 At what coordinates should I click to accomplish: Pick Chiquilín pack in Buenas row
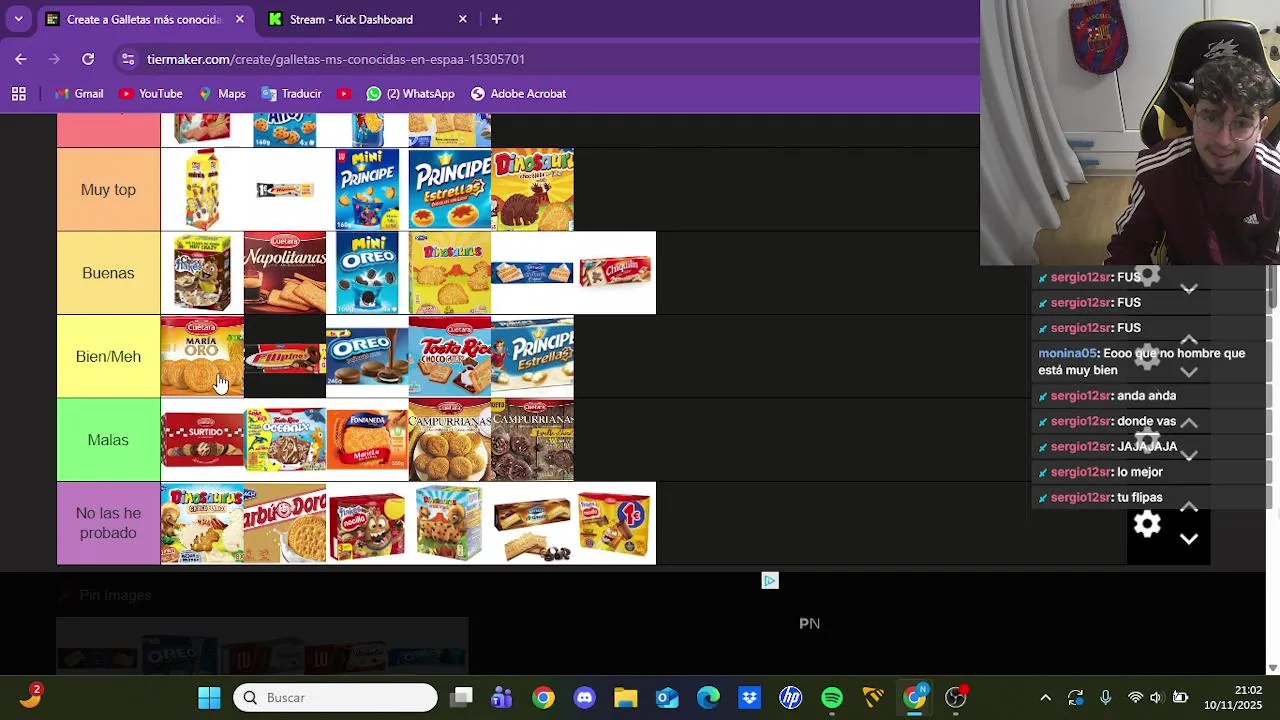[x=615, y=273]
